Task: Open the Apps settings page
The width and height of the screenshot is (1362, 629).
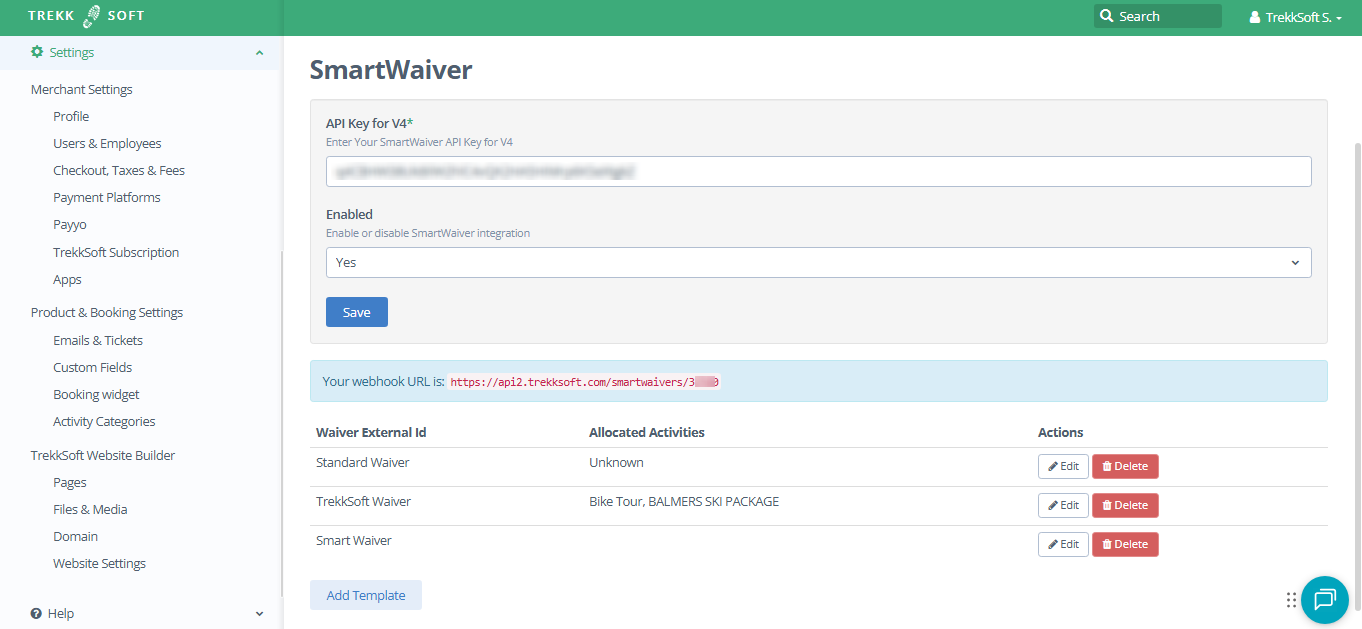Action: tap(67, 279)
